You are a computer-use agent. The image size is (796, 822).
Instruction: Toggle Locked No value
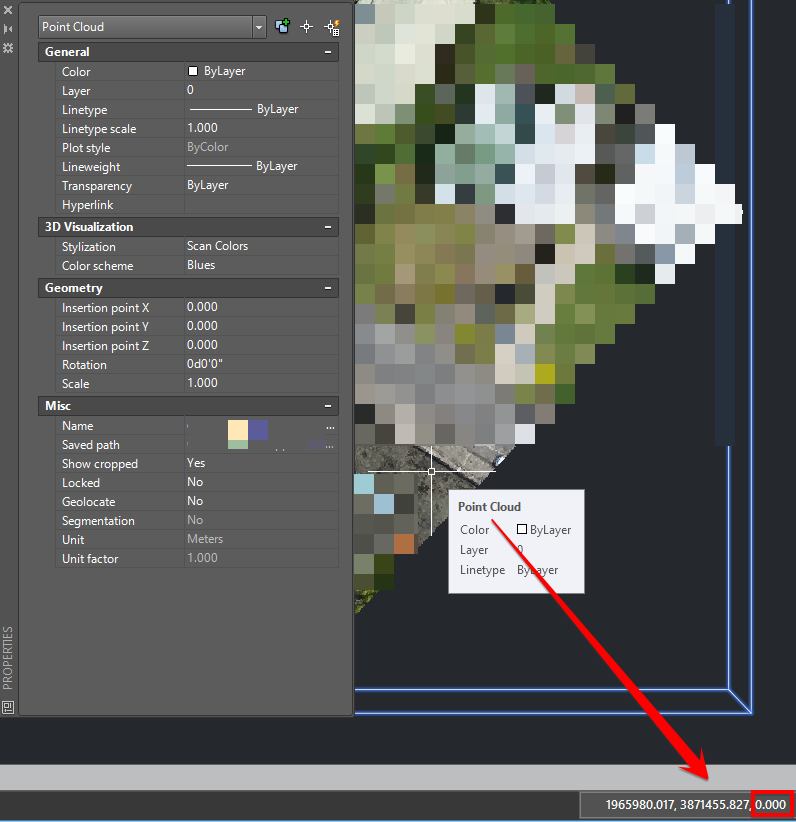point(261,482)
